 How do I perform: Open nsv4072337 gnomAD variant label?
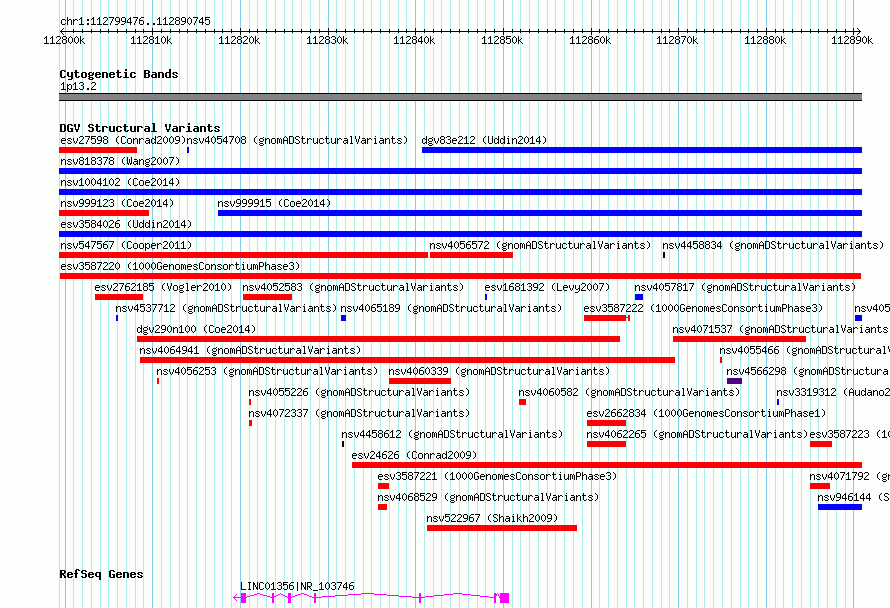(359, 413)
